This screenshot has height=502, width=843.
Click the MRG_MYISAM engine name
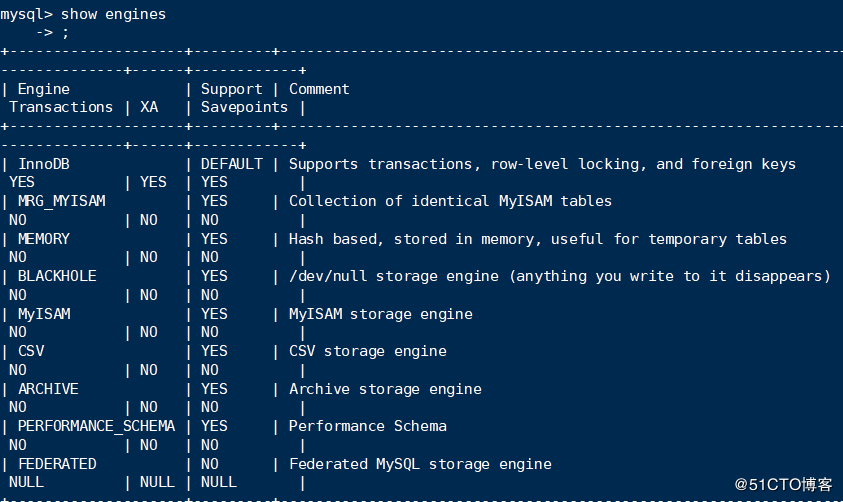pos(62,202)
